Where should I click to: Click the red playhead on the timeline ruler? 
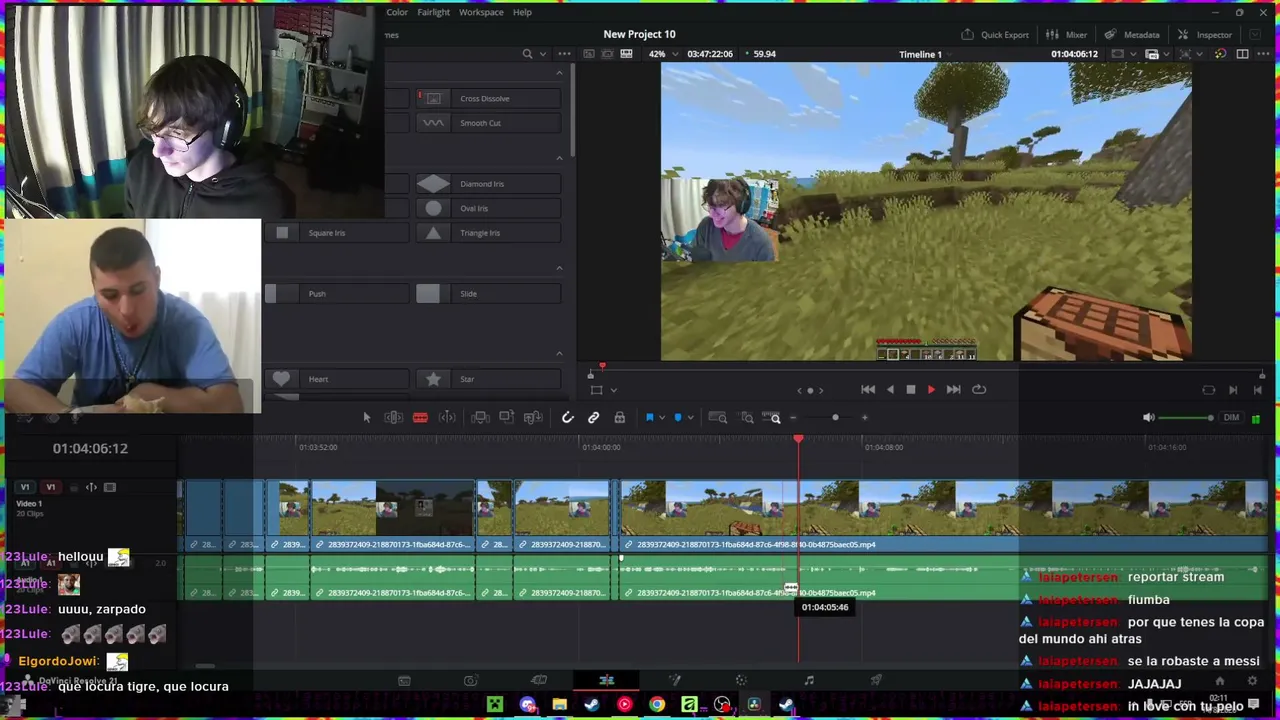click(x=798, y=440)
